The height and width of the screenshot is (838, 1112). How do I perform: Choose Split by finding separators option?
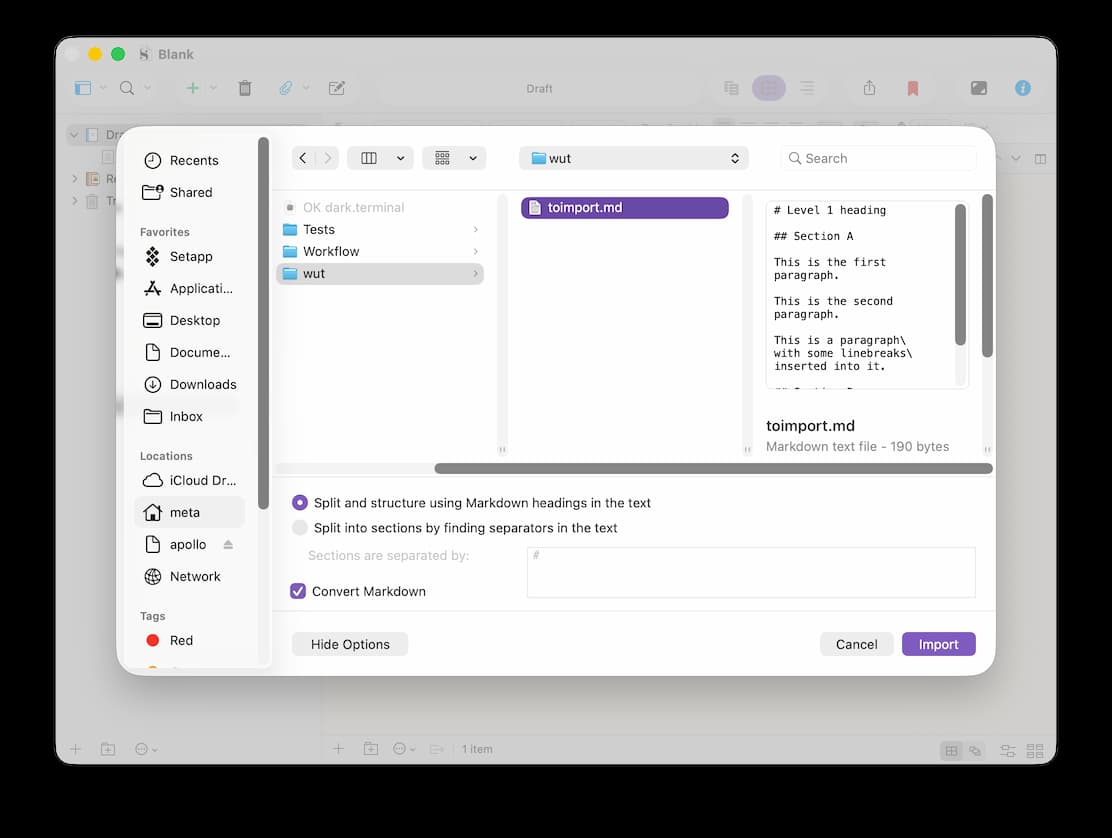point(300,528)
